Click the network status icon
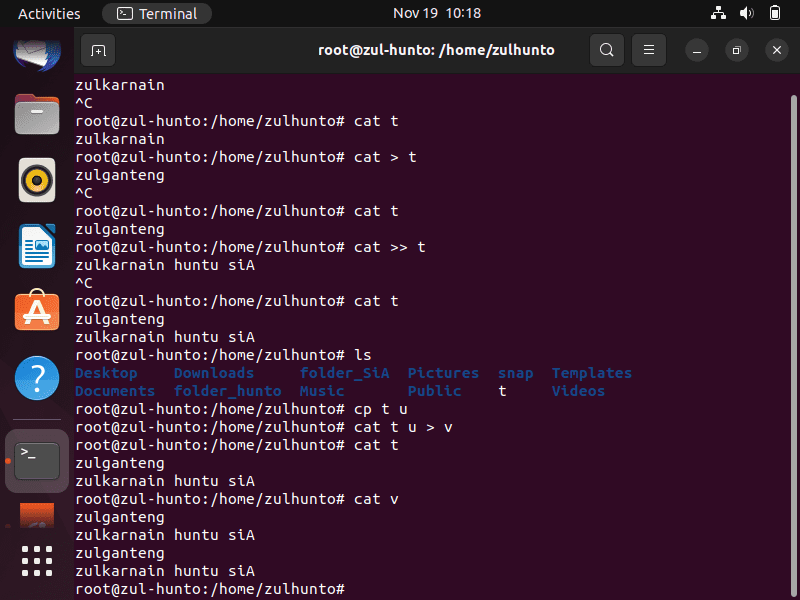800x600 pixels. (x=718, y=13)
